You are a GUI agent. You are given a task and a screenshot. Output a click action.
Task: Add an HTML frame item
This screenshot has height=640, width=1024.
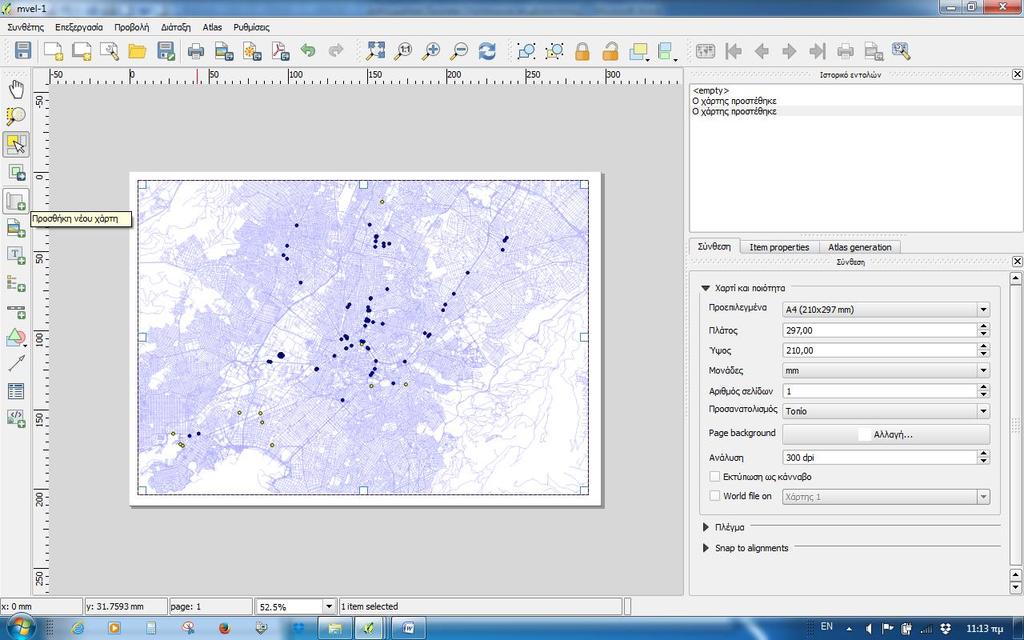click(16, 418)
